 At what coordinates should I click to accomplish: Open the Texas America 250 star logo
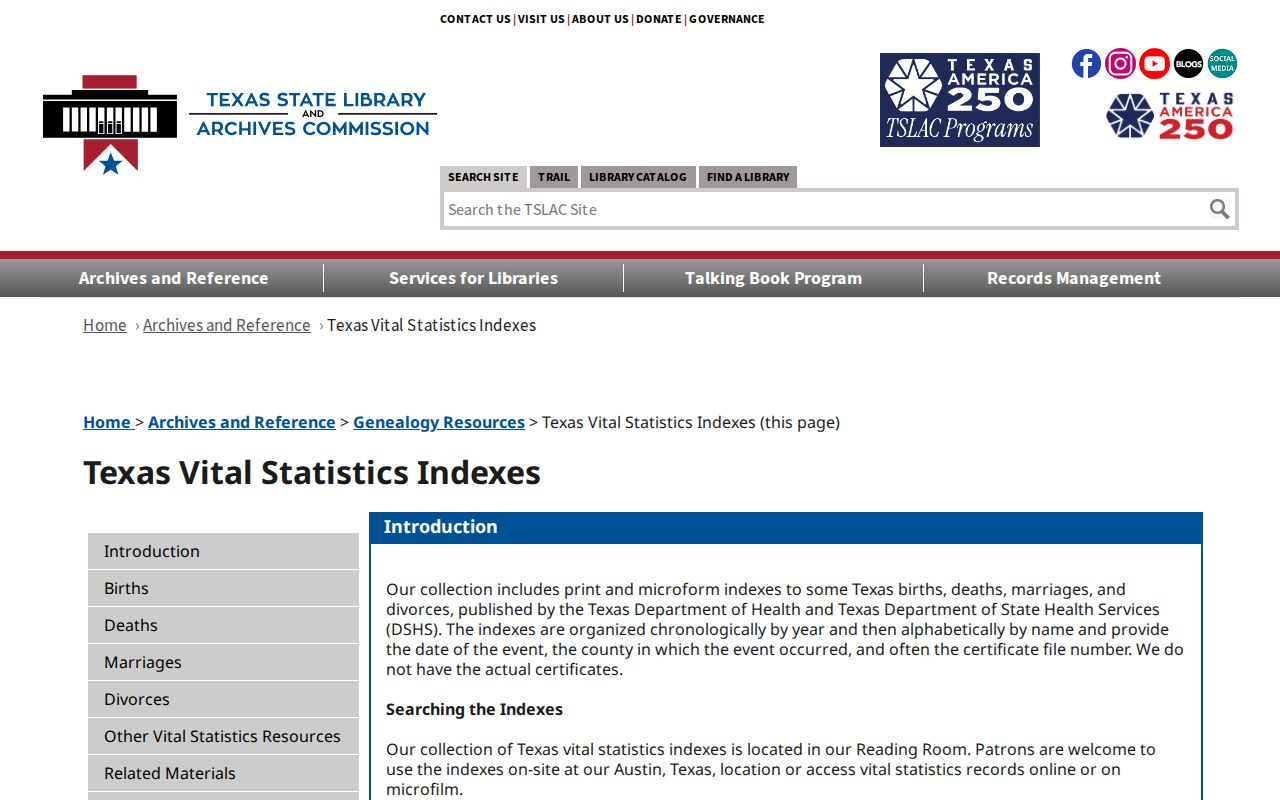(1170, 116)
